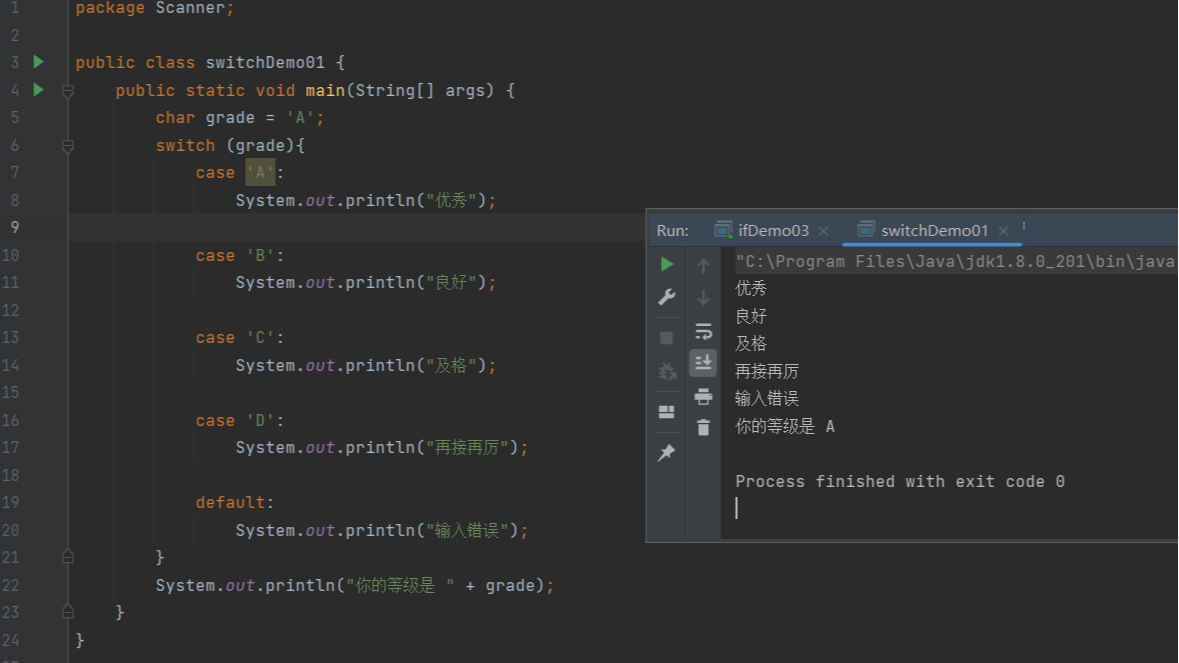Collapse the switch block fold marker

pyautogui.click(x=68, y=146)
